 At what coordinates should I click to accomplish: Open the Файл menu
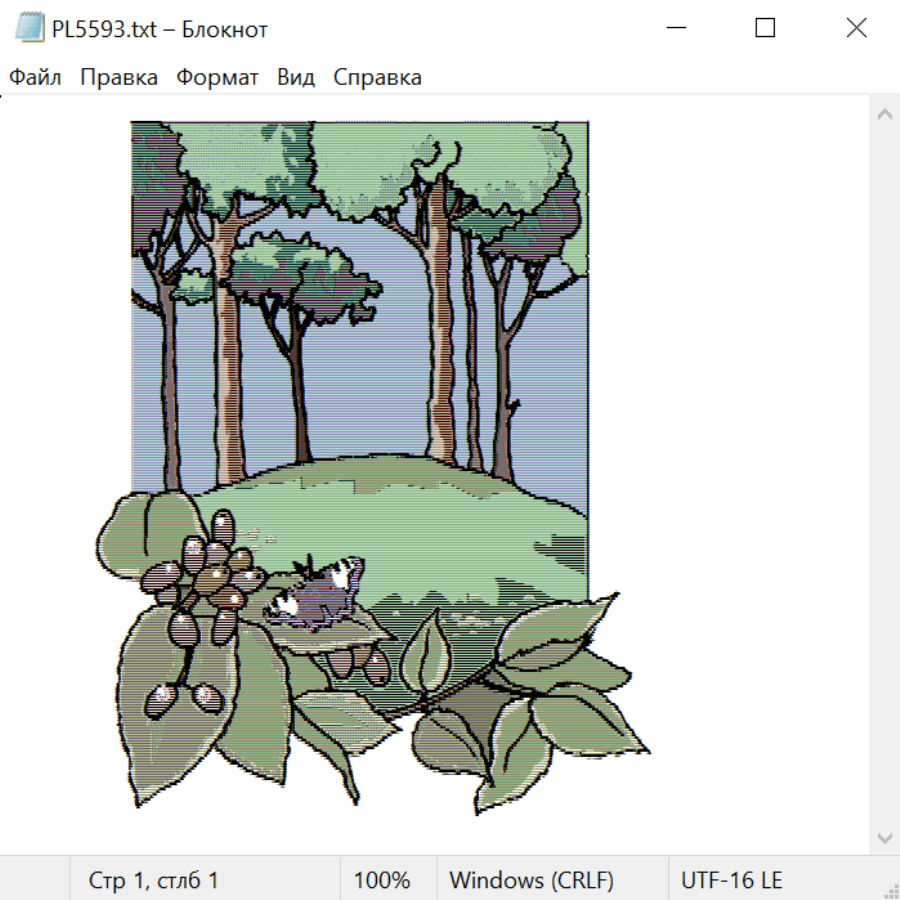(36, 78)
